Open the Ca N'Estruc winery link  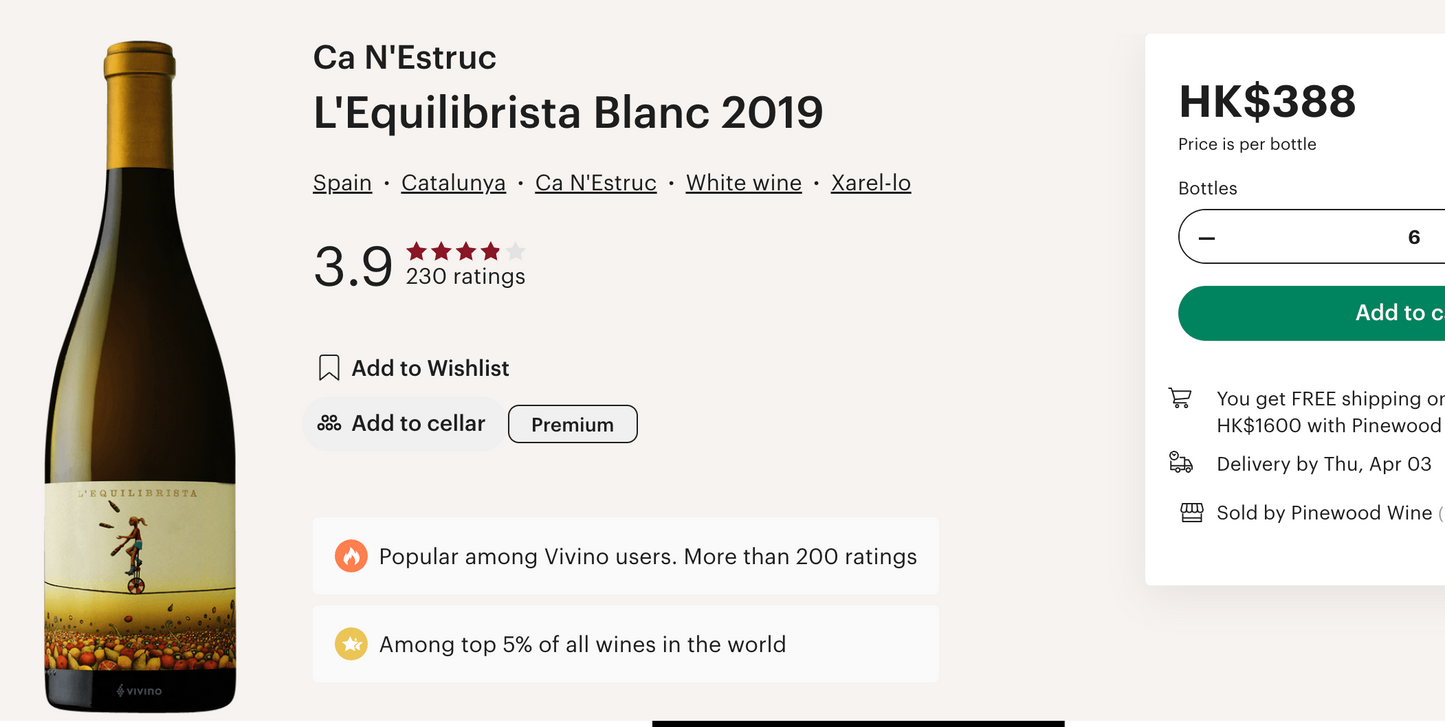click(x=596, y=183)
